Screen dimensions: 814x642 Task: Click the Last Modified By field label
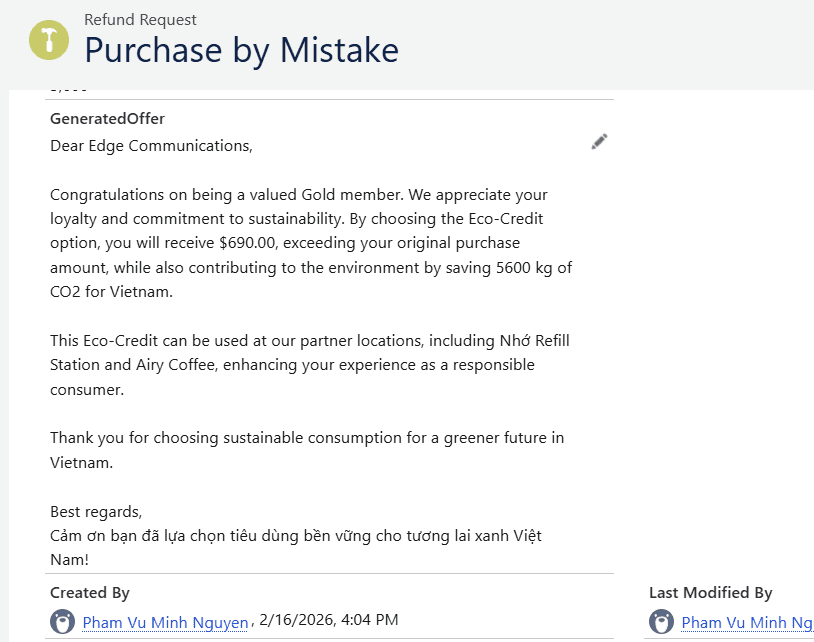click(710, 593)
